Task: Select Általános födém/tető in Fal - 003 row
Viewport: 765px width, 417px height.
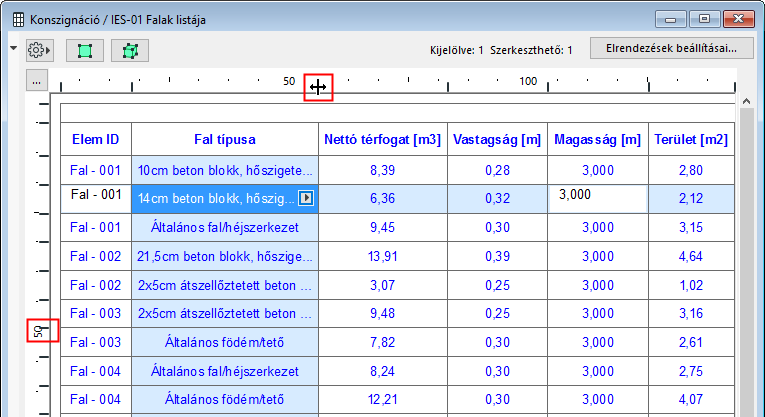Action: 225,342
